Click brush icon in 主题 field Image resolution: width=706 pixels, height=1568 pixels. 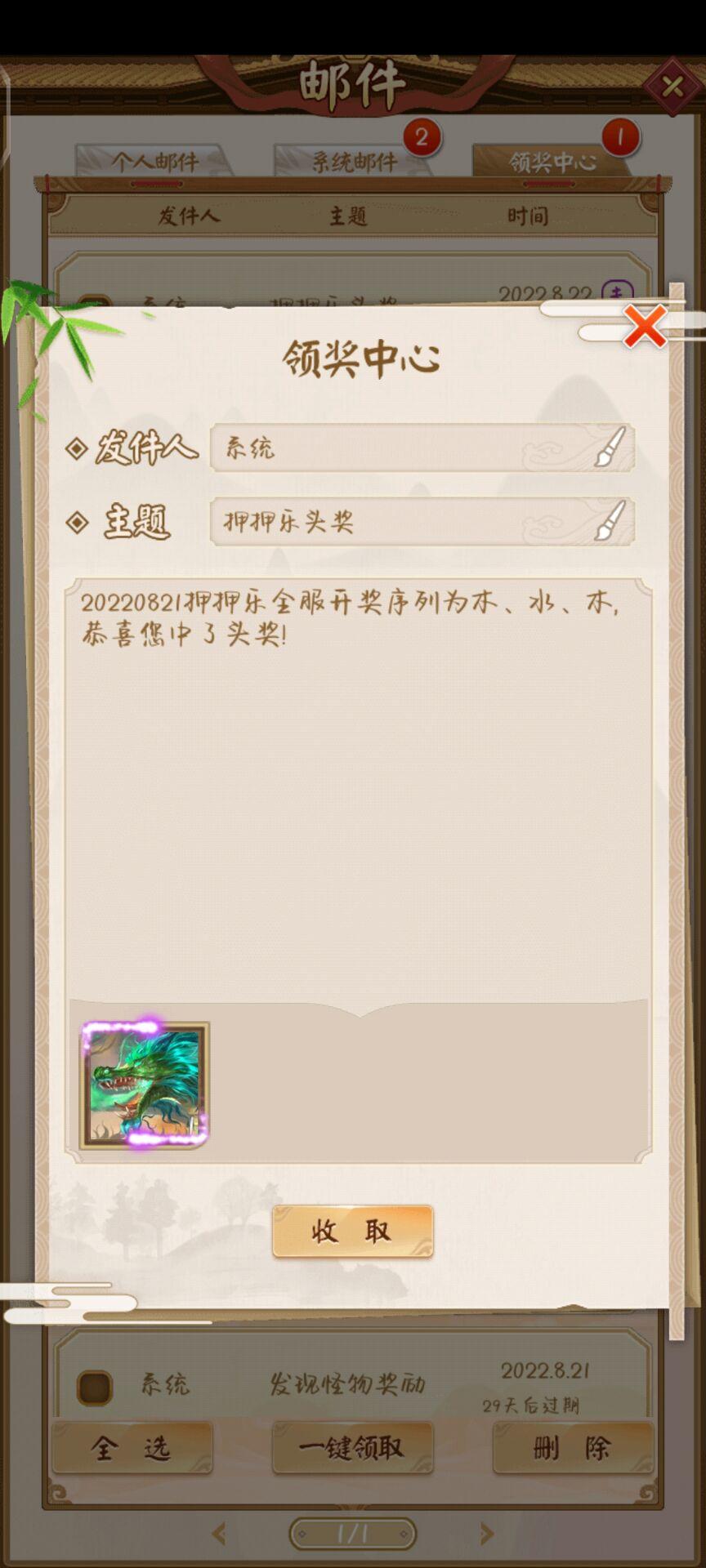pos(610,521)
